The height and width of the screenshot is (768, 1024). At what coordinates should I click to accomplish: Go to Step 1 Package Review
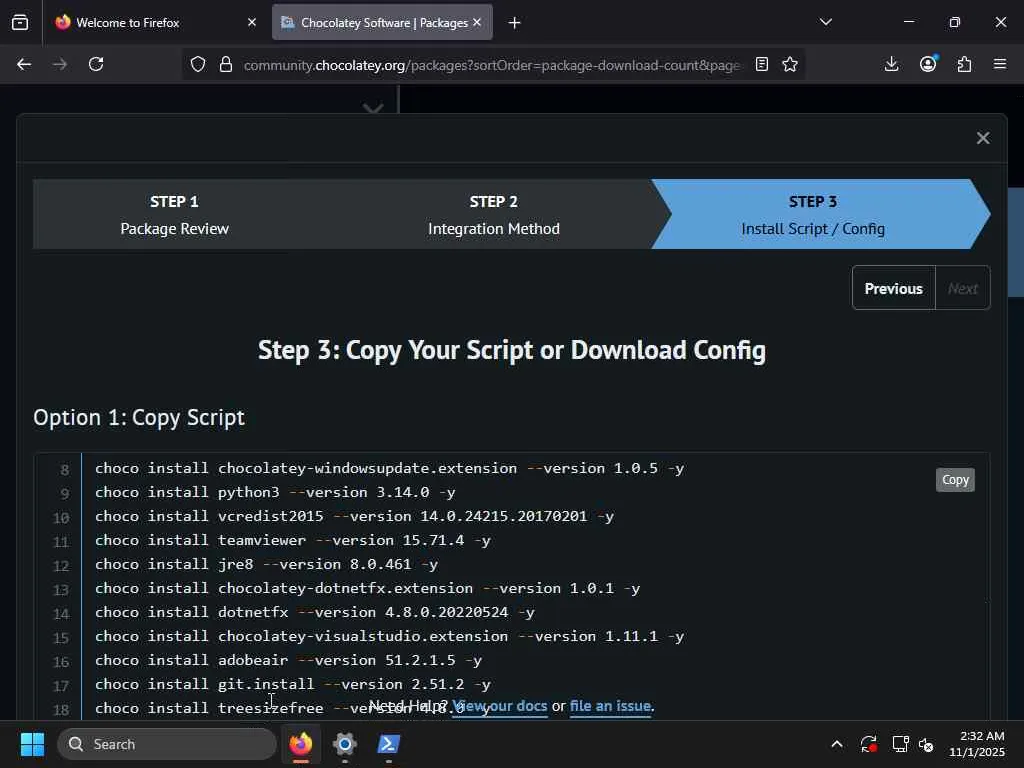pos(174,214)
